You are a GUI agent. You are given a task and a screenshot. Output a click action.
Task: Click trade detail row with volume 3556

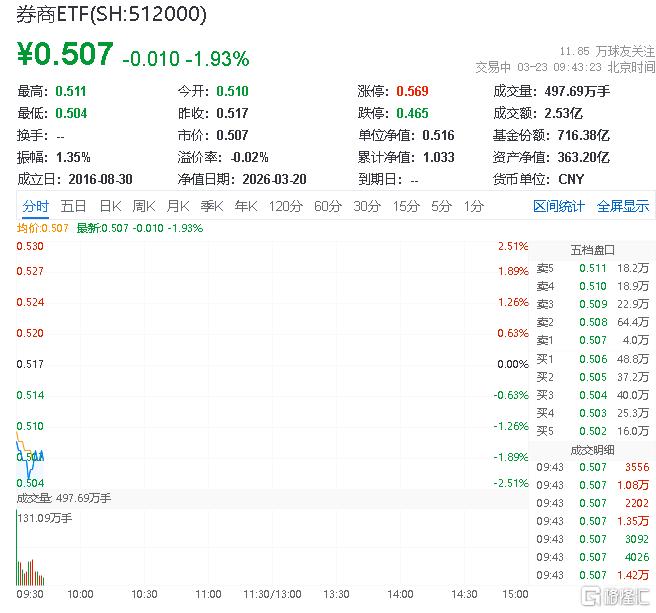point(592,467)
